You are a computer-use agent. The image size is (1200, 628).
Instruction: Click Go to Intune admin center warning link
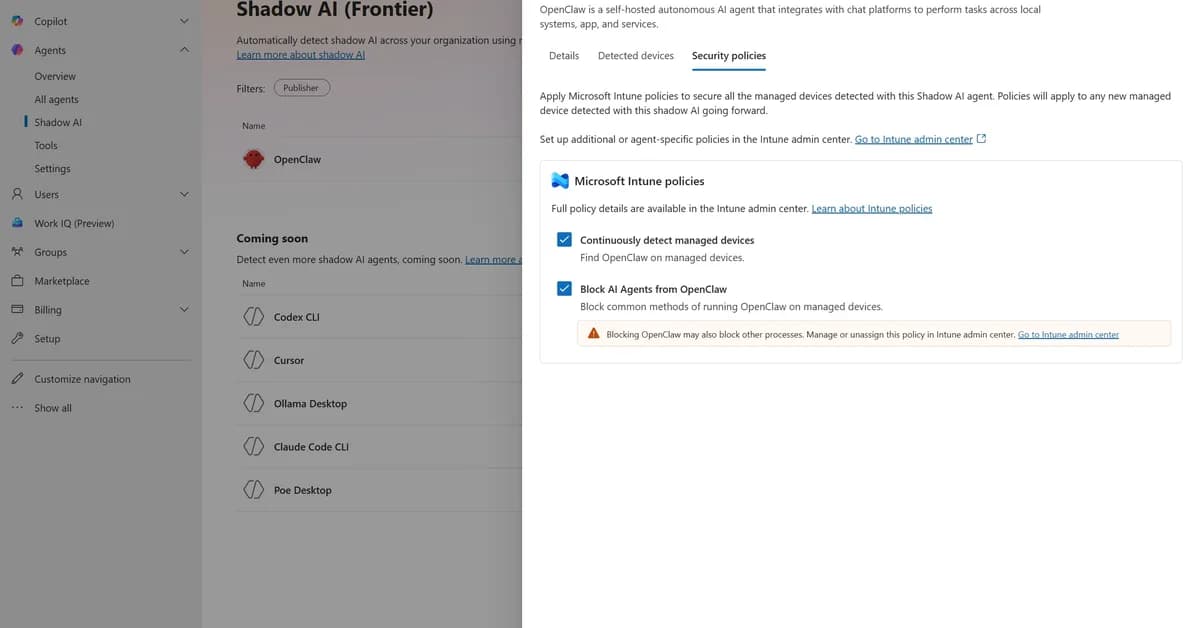tap(1068, 334)
